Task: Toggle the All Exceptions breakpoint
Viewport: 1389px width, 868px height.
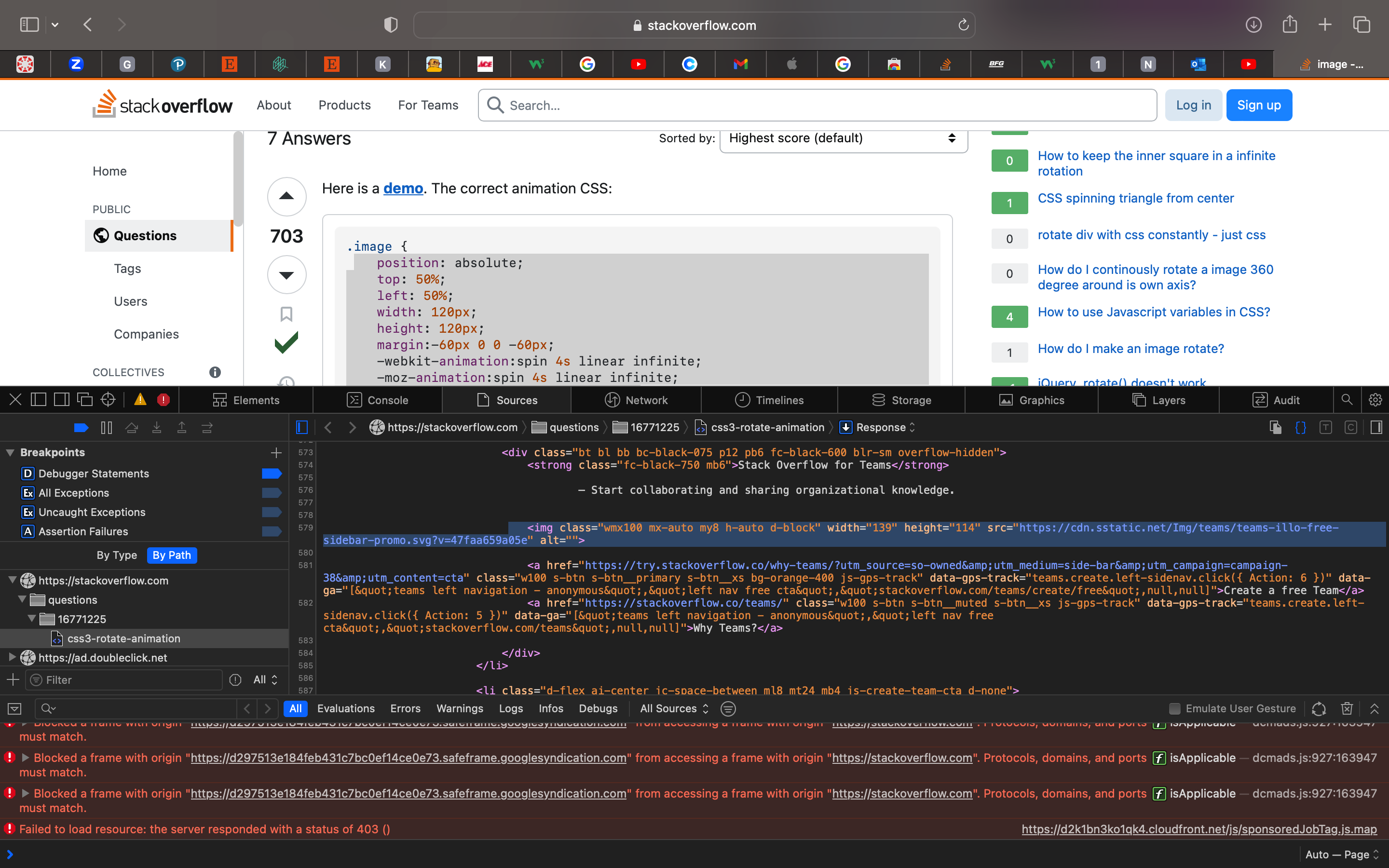Action: (x=272, y=492)
